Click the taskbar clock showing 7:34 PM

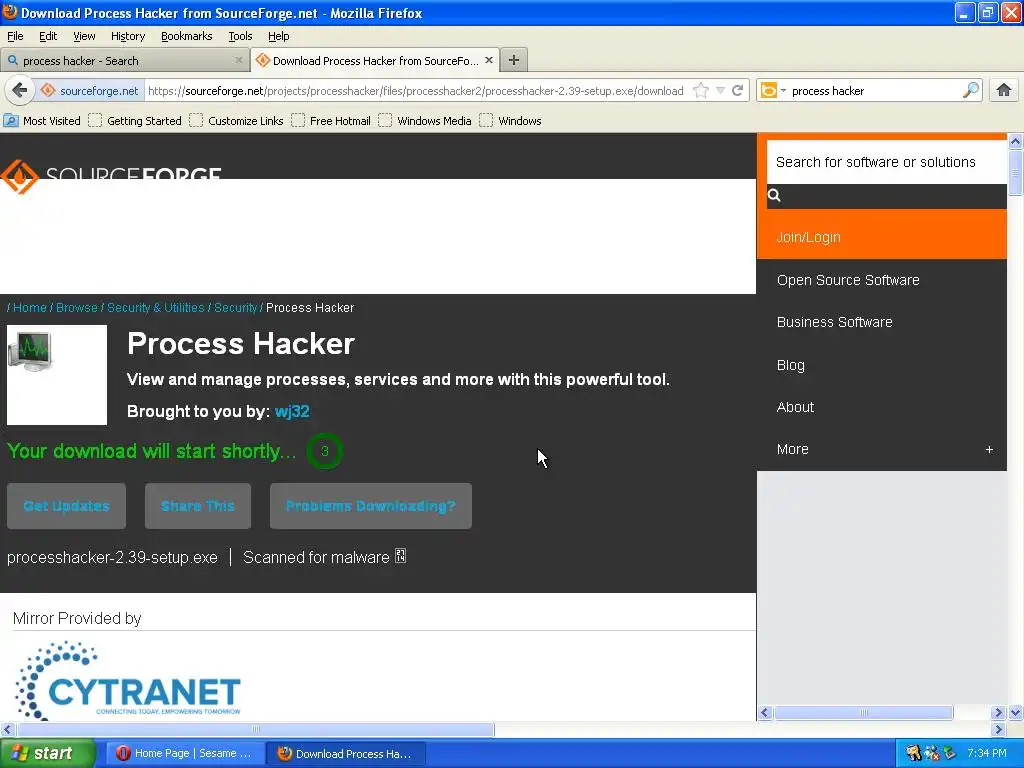click(987, 753)
